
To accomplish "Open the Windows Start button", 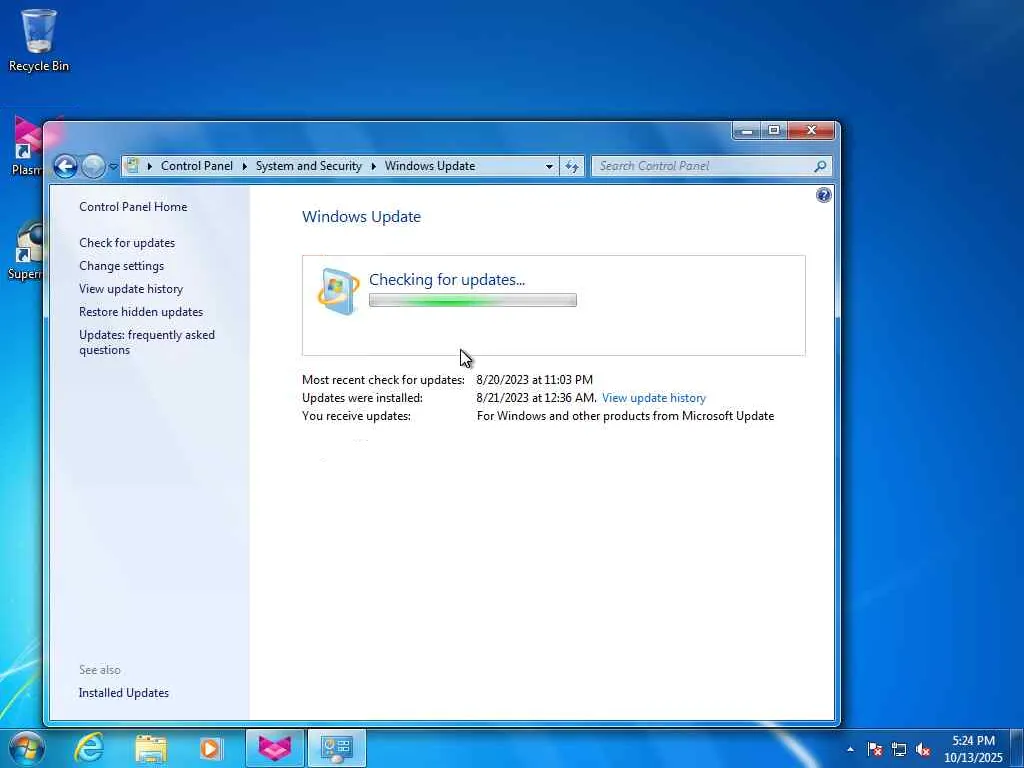I will pos(26,748).
